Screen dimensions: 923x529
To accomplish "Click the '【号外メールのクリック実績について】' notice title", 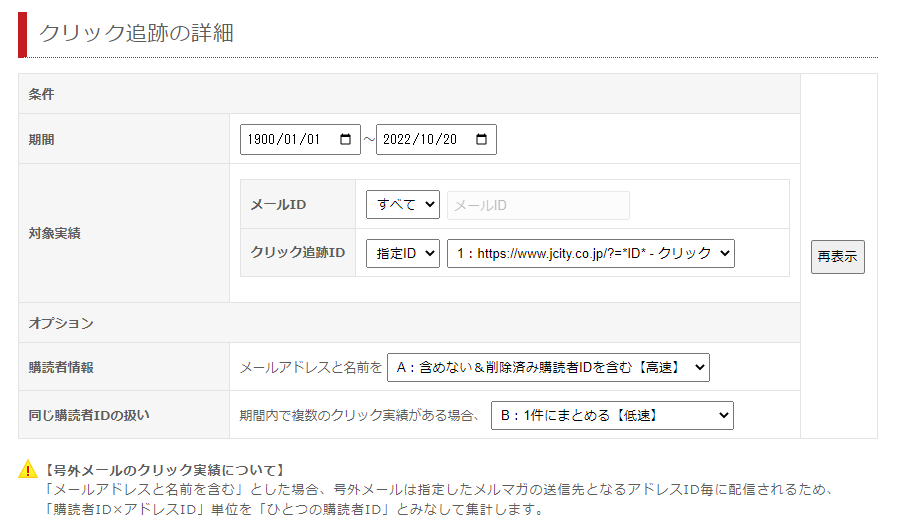I will [x=164, y=470].
